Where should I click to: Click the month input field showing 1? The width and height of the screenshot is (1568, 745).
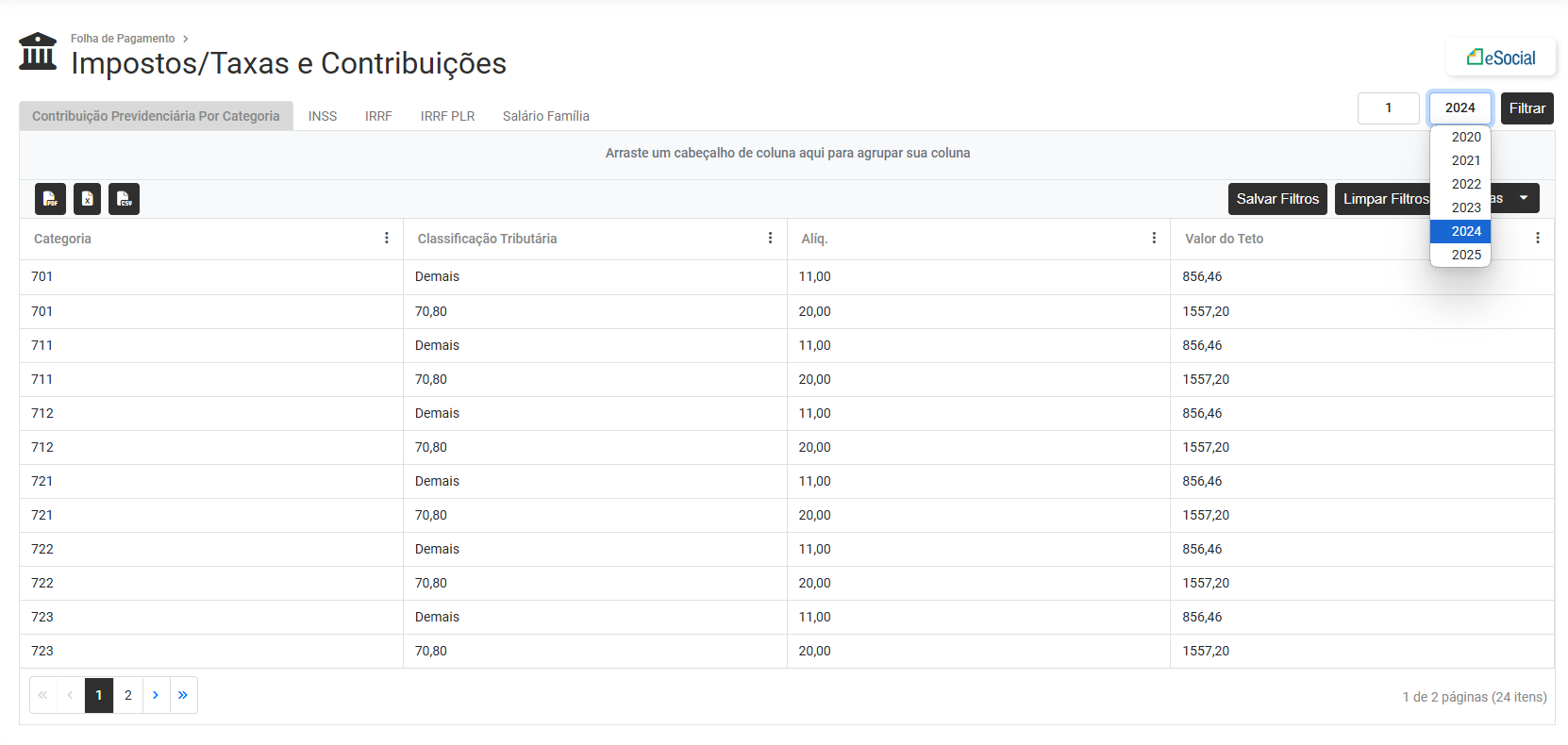coord(1388,108)
